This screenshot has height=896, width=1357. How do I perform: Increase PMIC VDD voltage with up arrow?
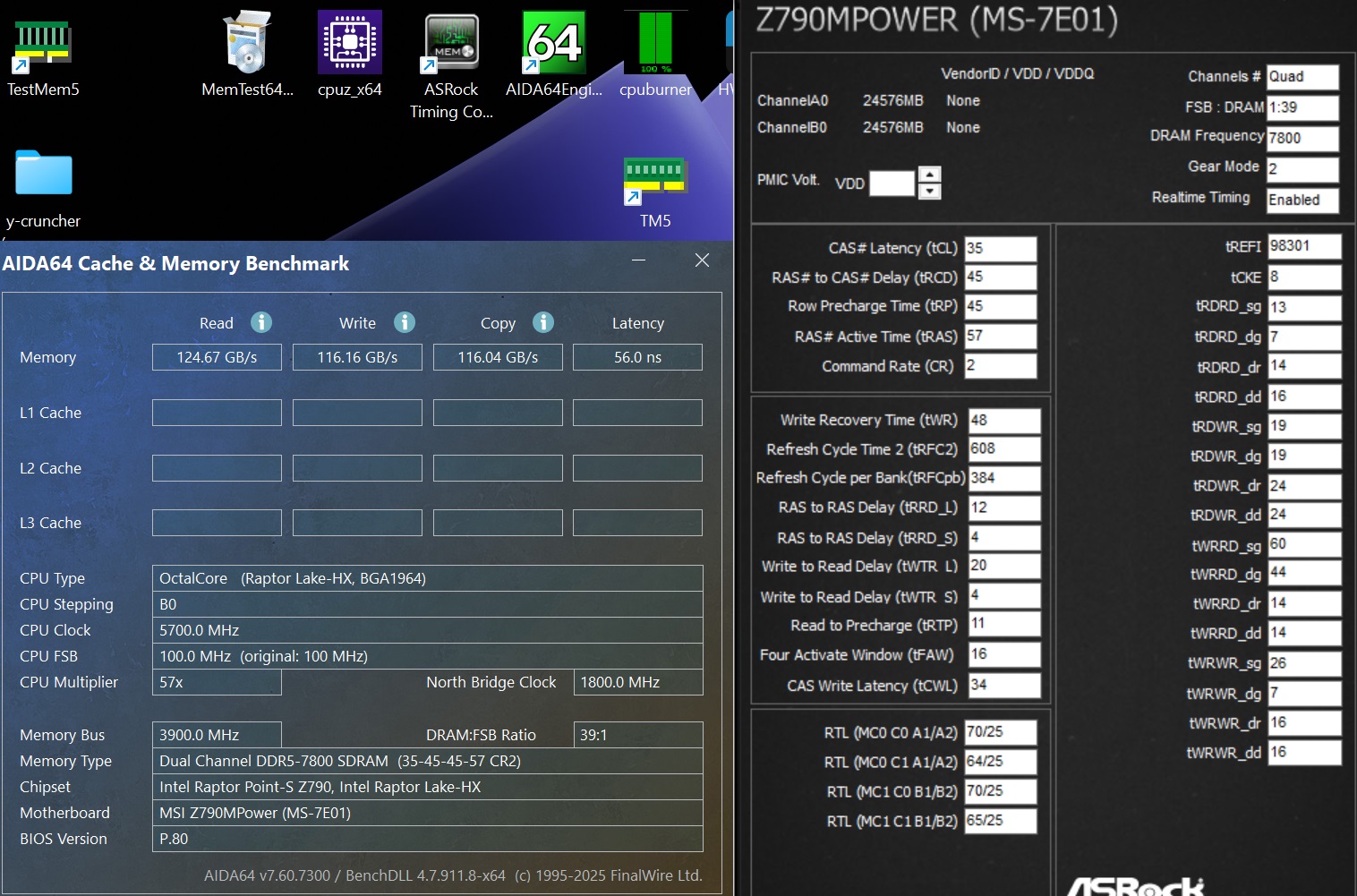tap(930, 175)
